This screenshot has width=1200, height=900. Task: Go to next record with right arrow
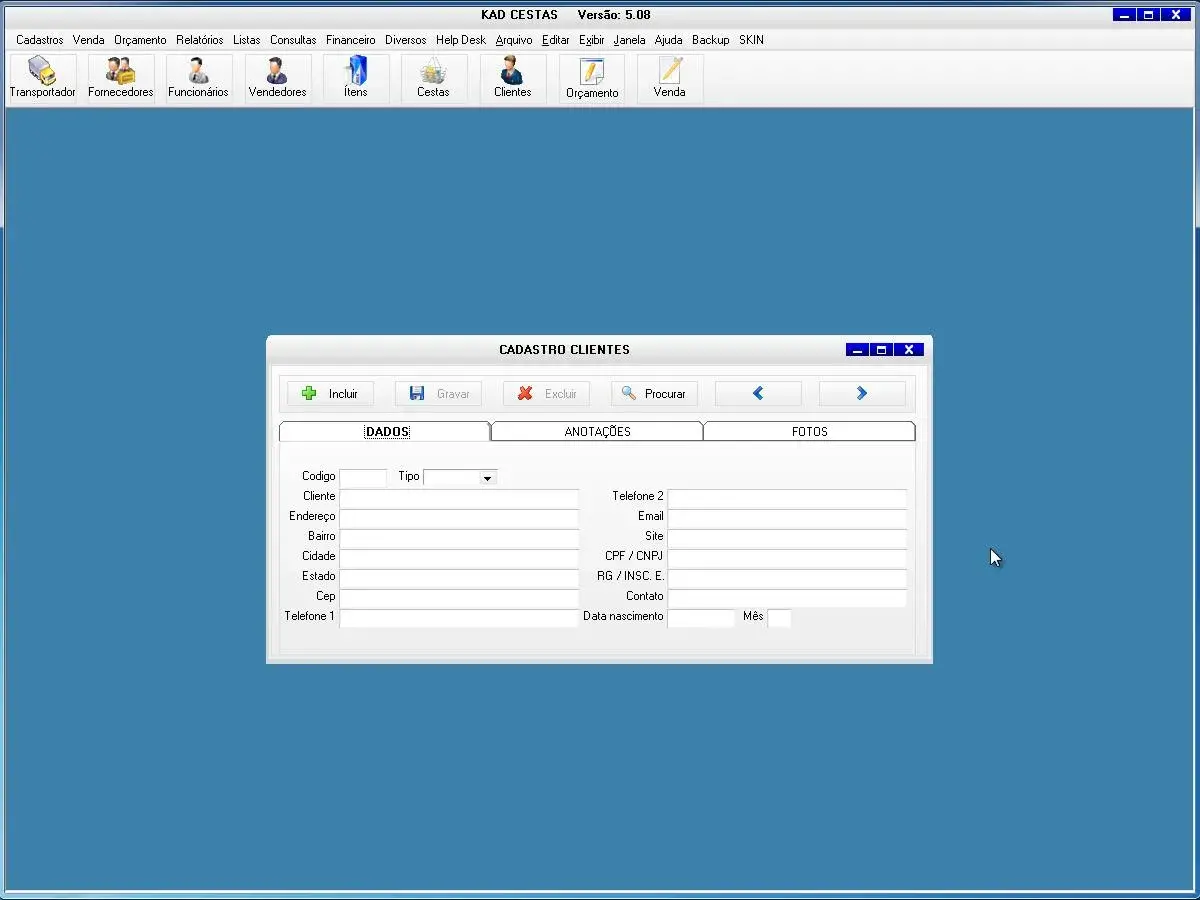pos(861,394)
